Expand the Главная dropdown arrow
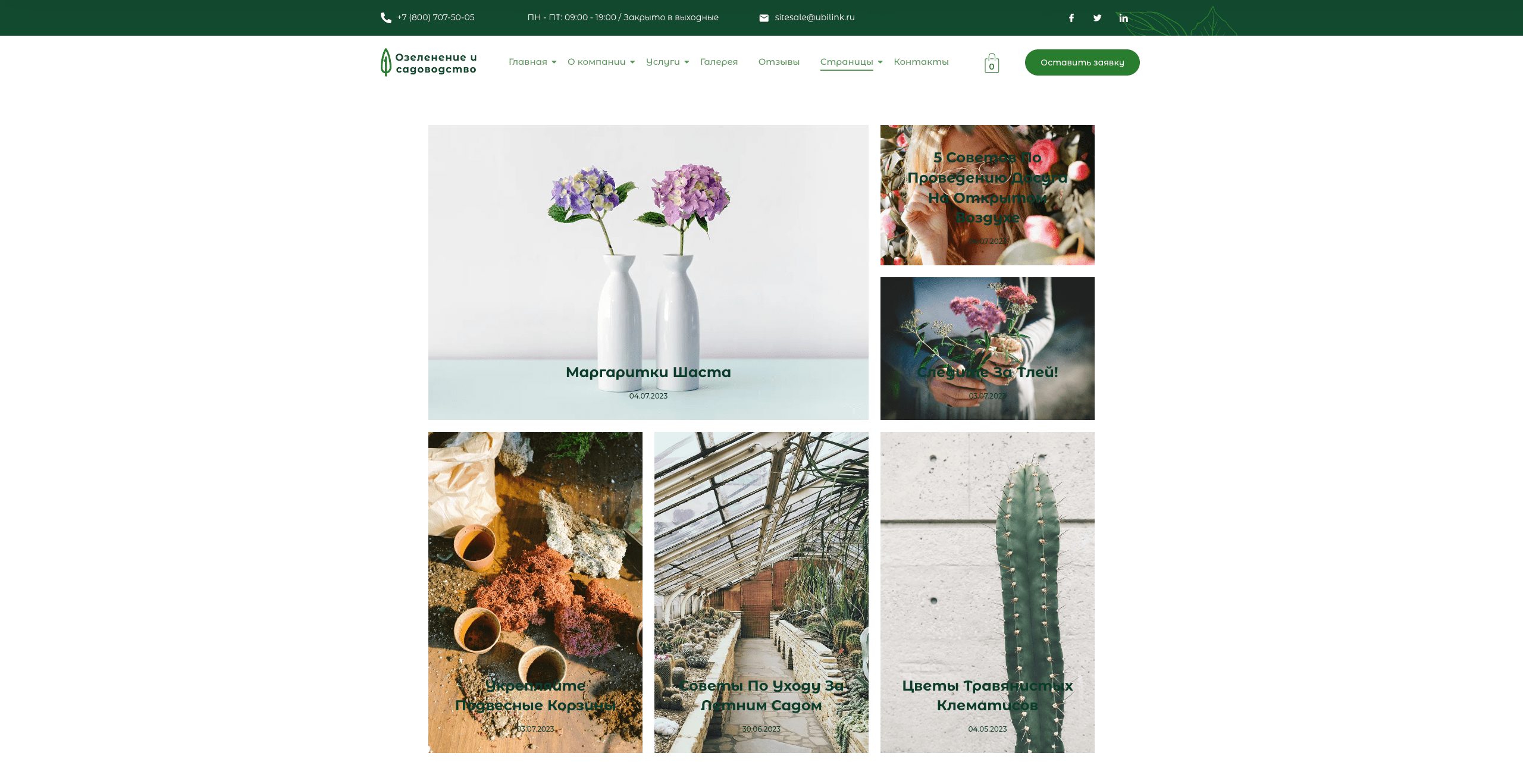Viewport: 1523px width, 784px height. (x=554, y=62)
